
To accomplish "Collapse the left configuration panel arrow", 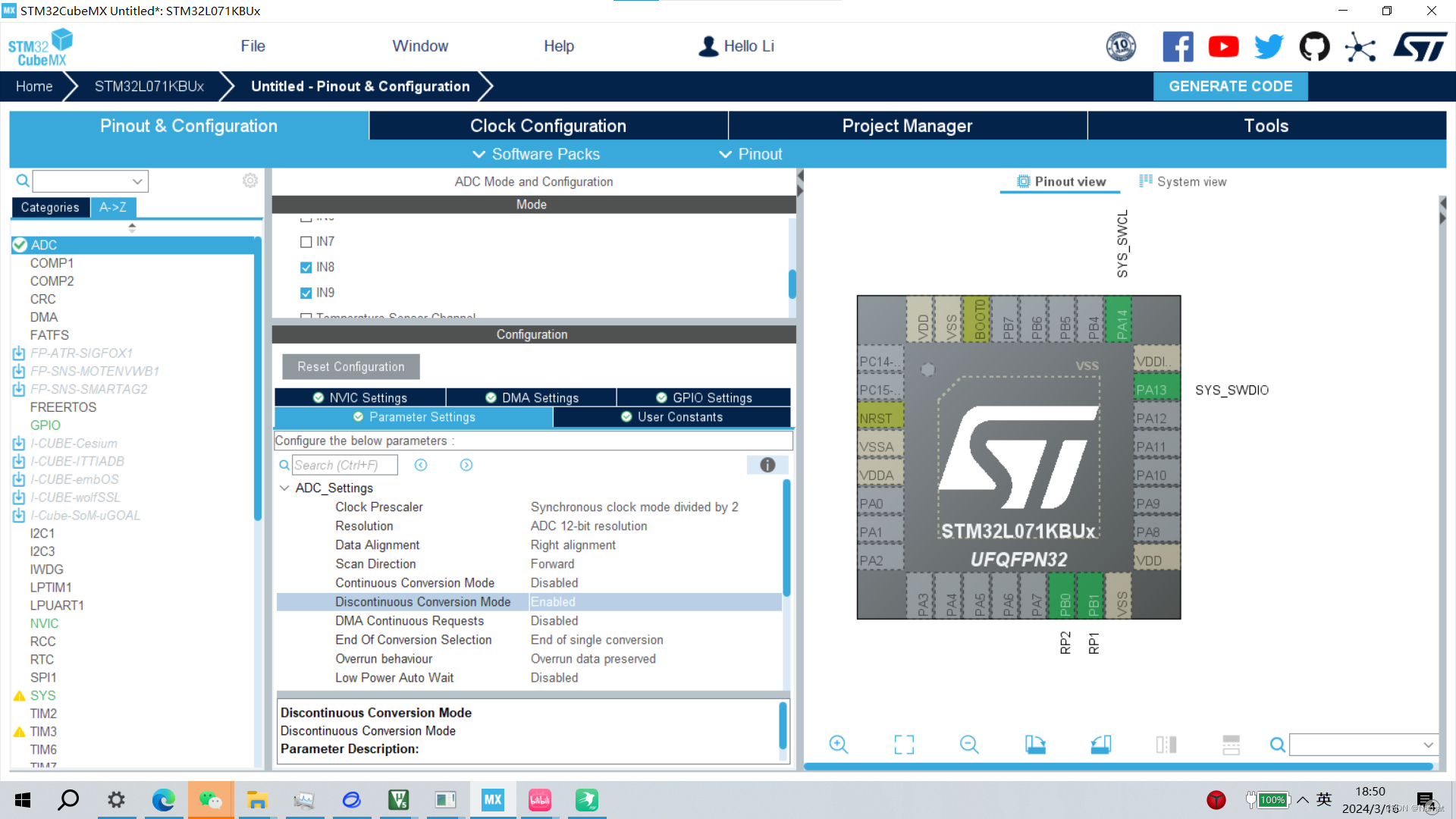I will pos(800,183).
